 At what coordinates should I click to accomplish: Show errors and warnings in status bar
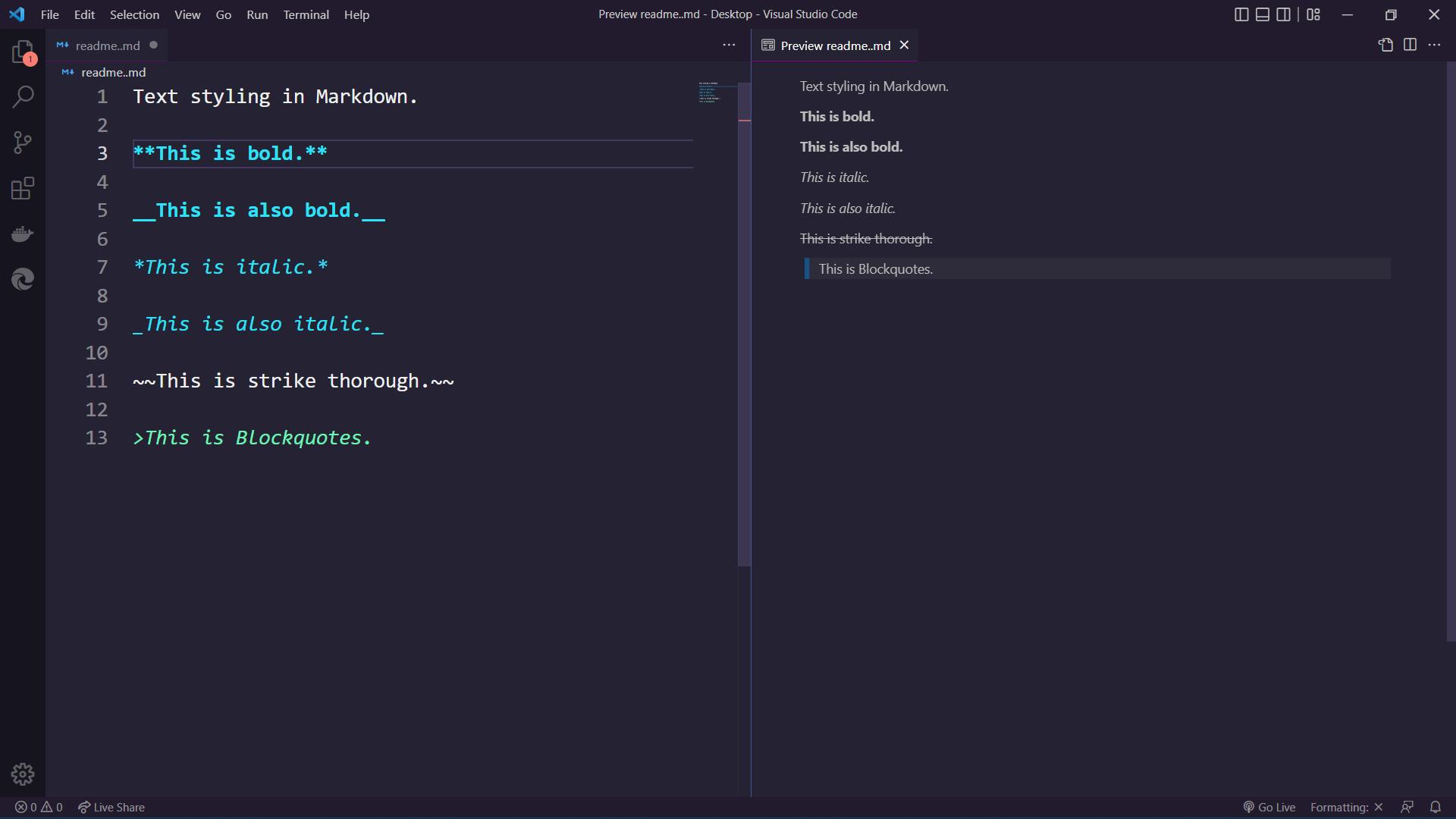pos(39,807)
